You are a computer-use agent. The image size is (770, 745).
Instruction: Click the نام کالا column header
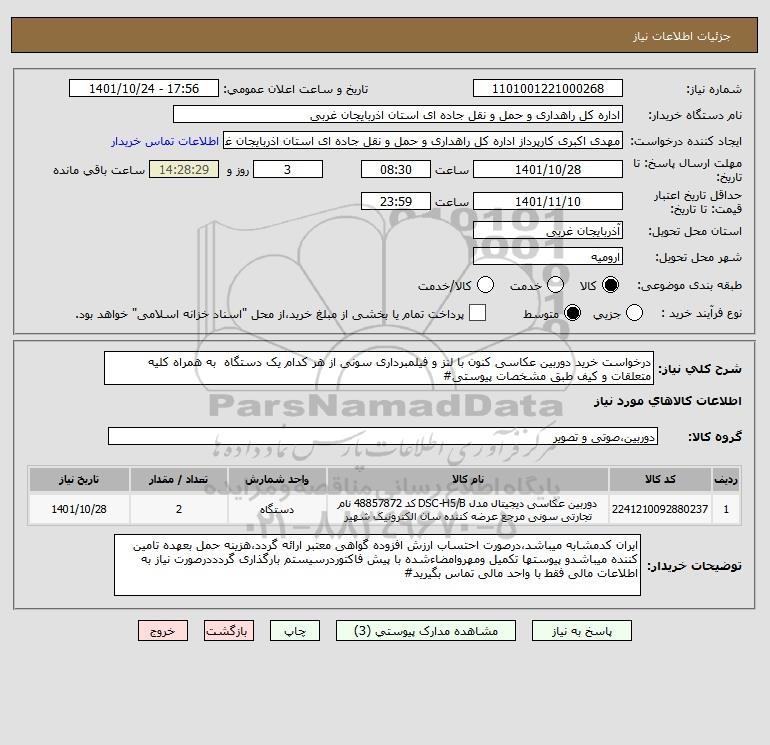[468, 479]
